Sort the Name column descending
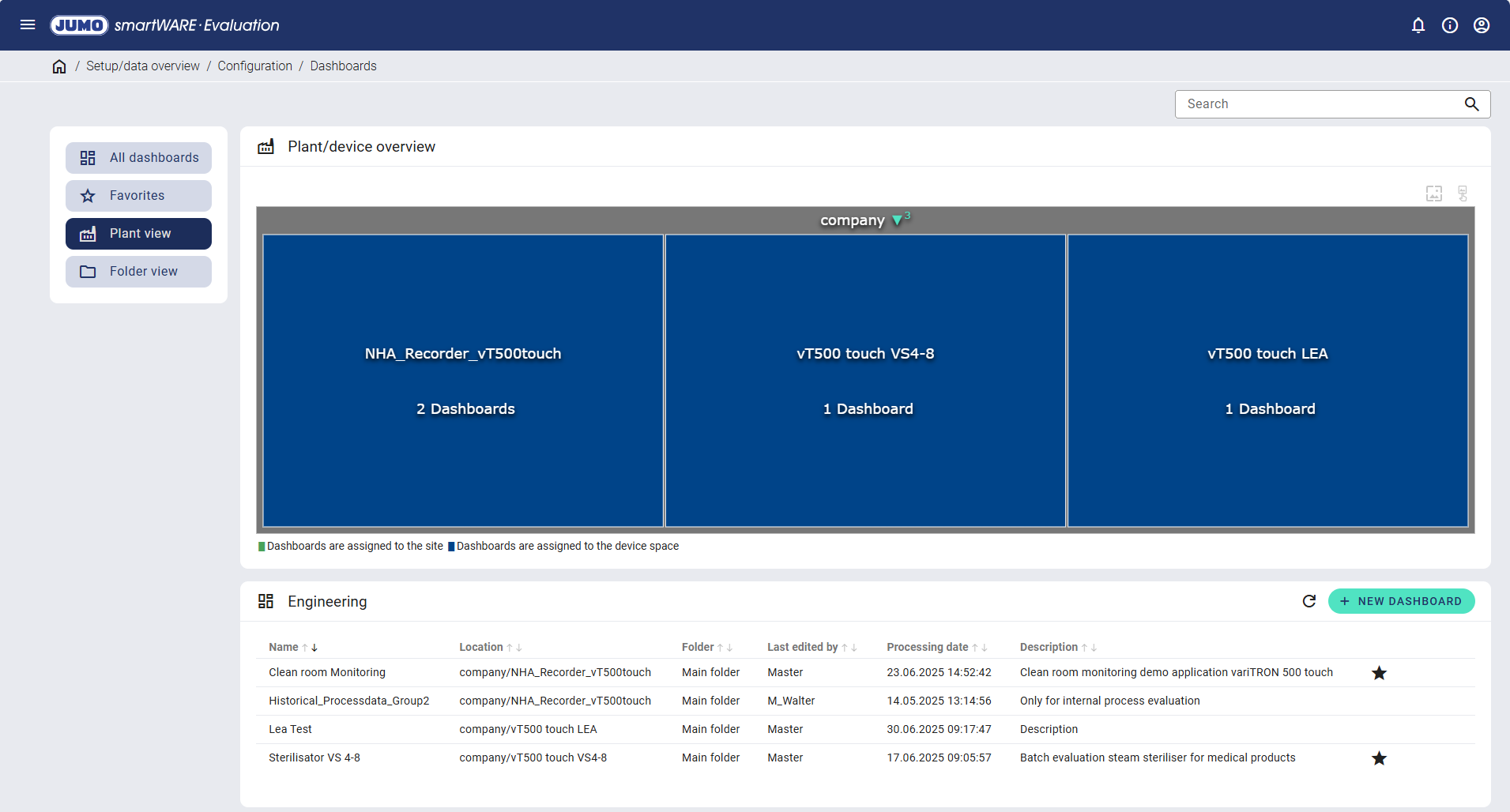The image size is (1510, 812). click(314, 648)
